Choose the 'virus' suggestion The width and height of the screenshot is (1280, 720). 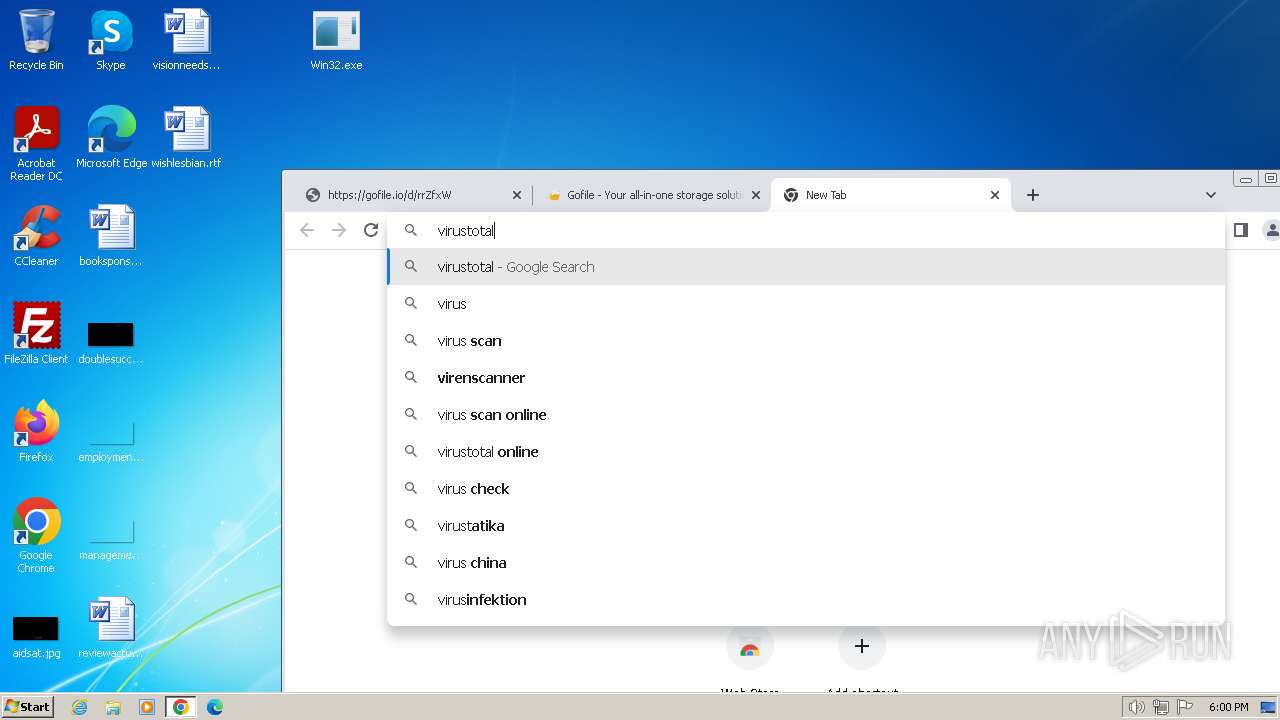click(x=806, y=304)
